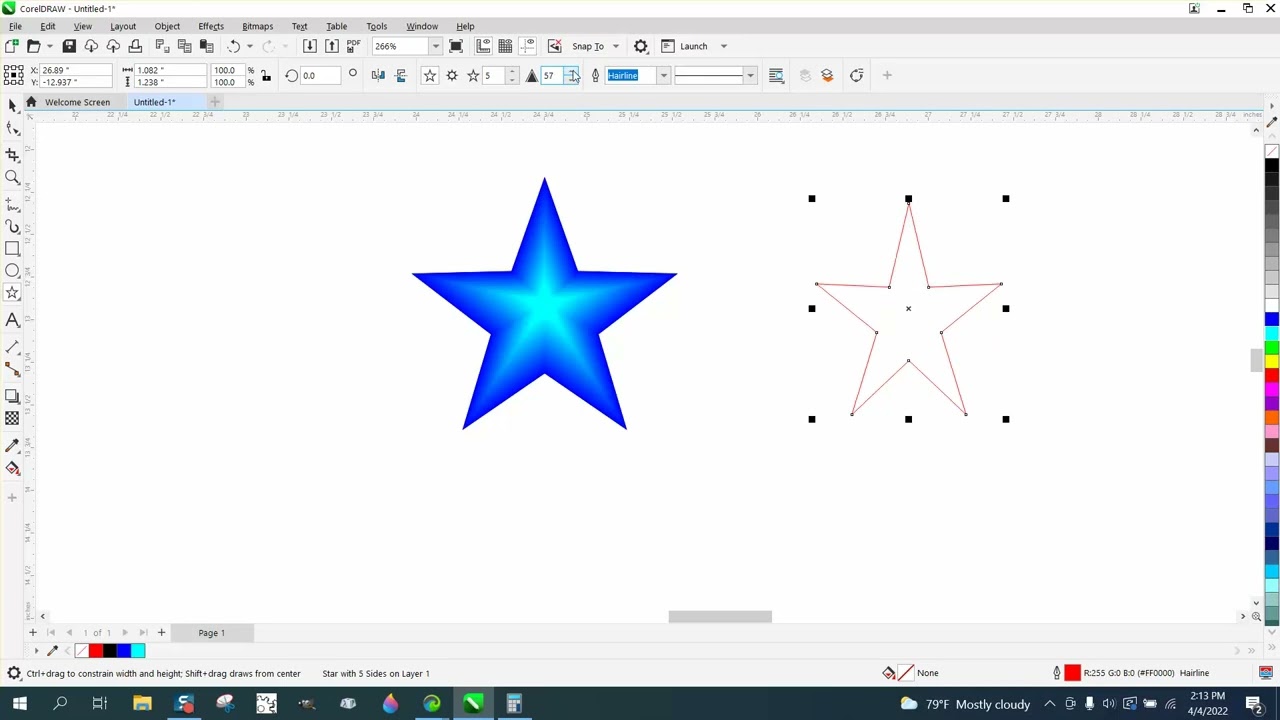Click the points/sides spinner arrows
The image size is (1280, 720).
click(512, 75)
